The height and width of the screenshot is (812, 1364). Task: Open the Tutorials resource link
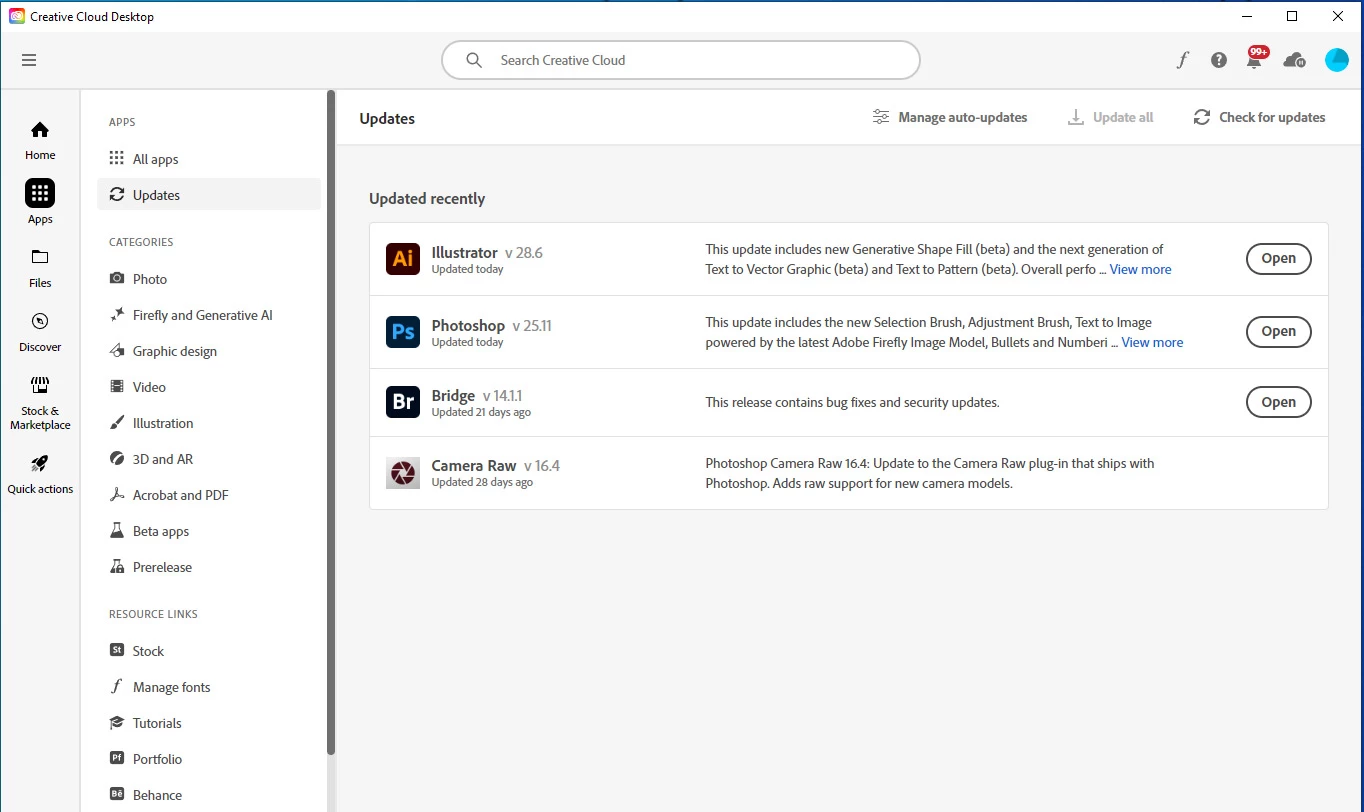pyautogui.click(x=209, y=723)
